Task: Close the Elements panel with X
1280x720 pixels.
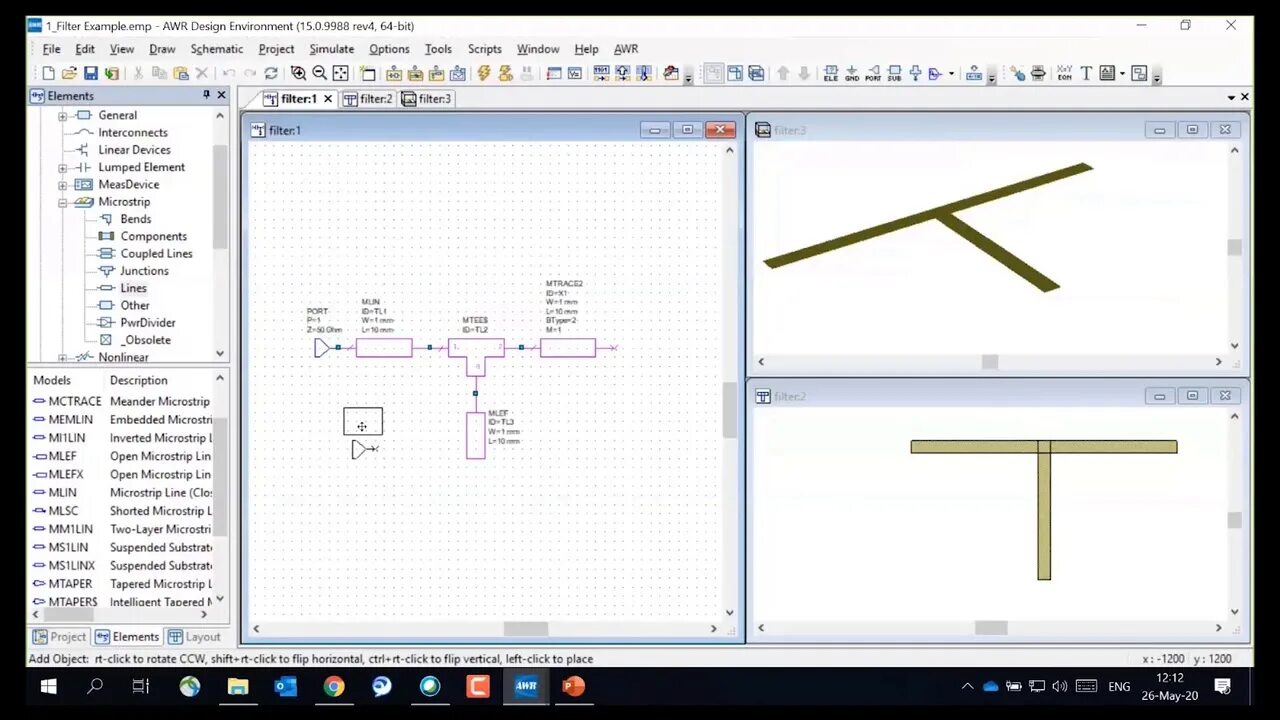Action: (x=221, y=95)
